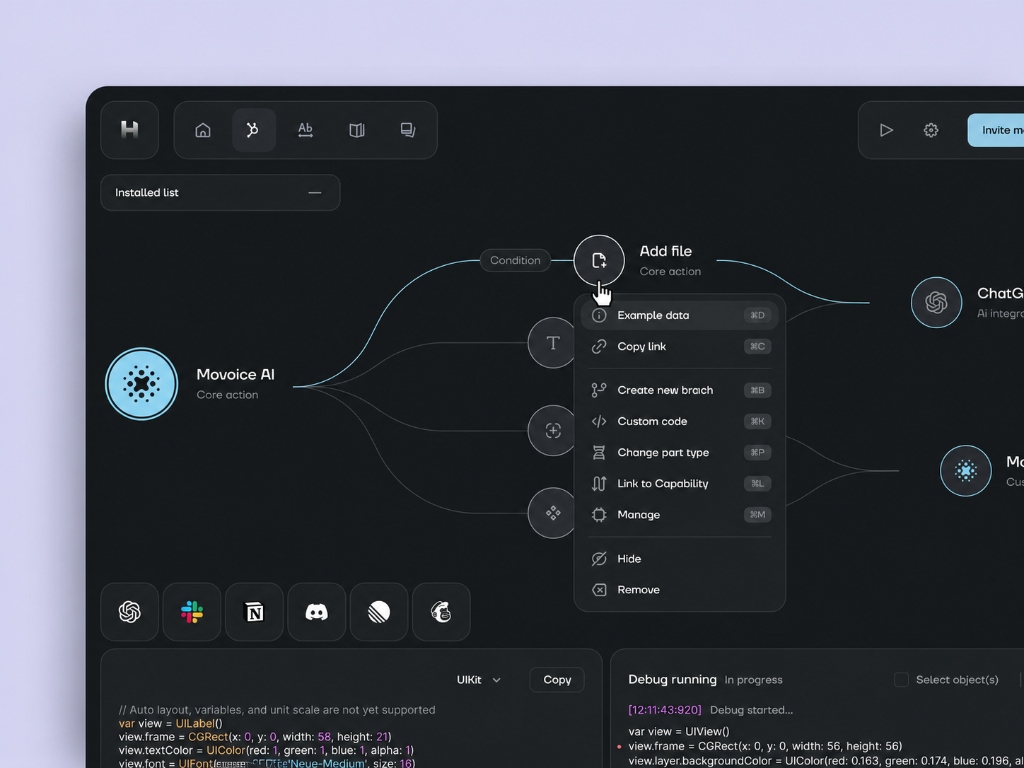Select the four-diamonds component node
Image resolution: width=1024 pixels, height=768 pixels.
pos(552,513)
